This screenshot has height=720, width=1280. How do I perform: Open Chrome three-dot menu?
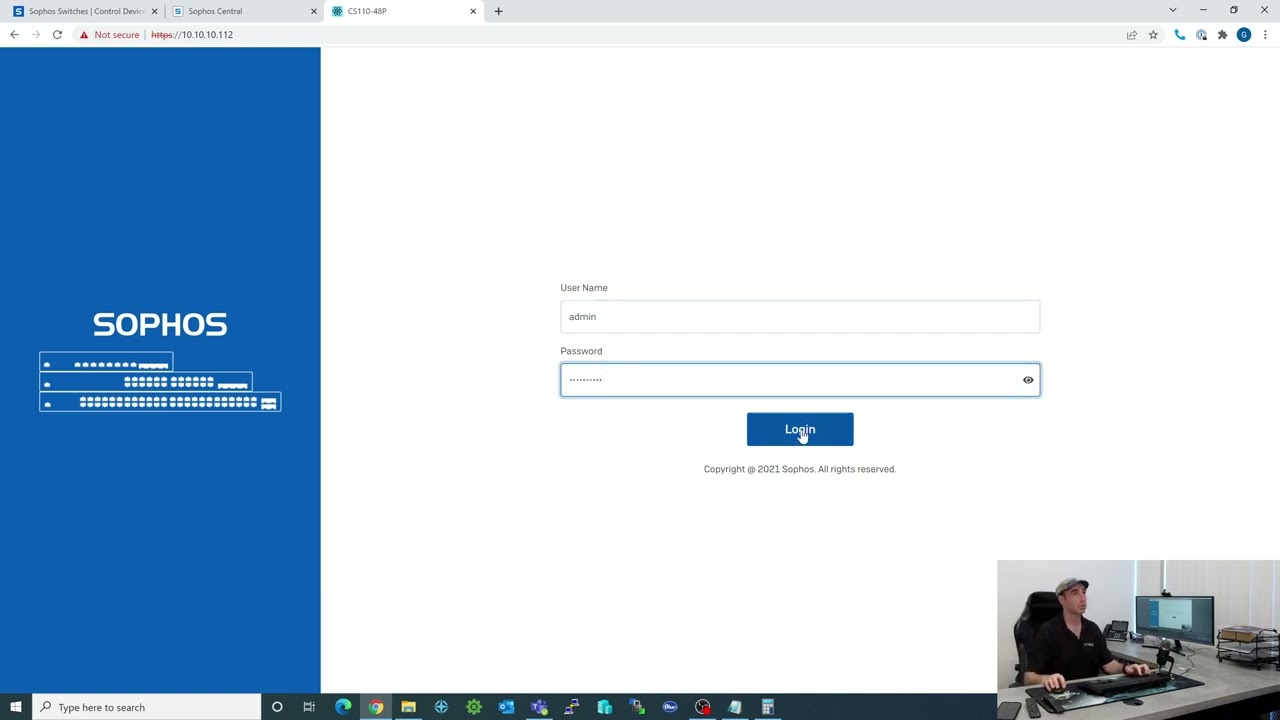point(1265,35)
